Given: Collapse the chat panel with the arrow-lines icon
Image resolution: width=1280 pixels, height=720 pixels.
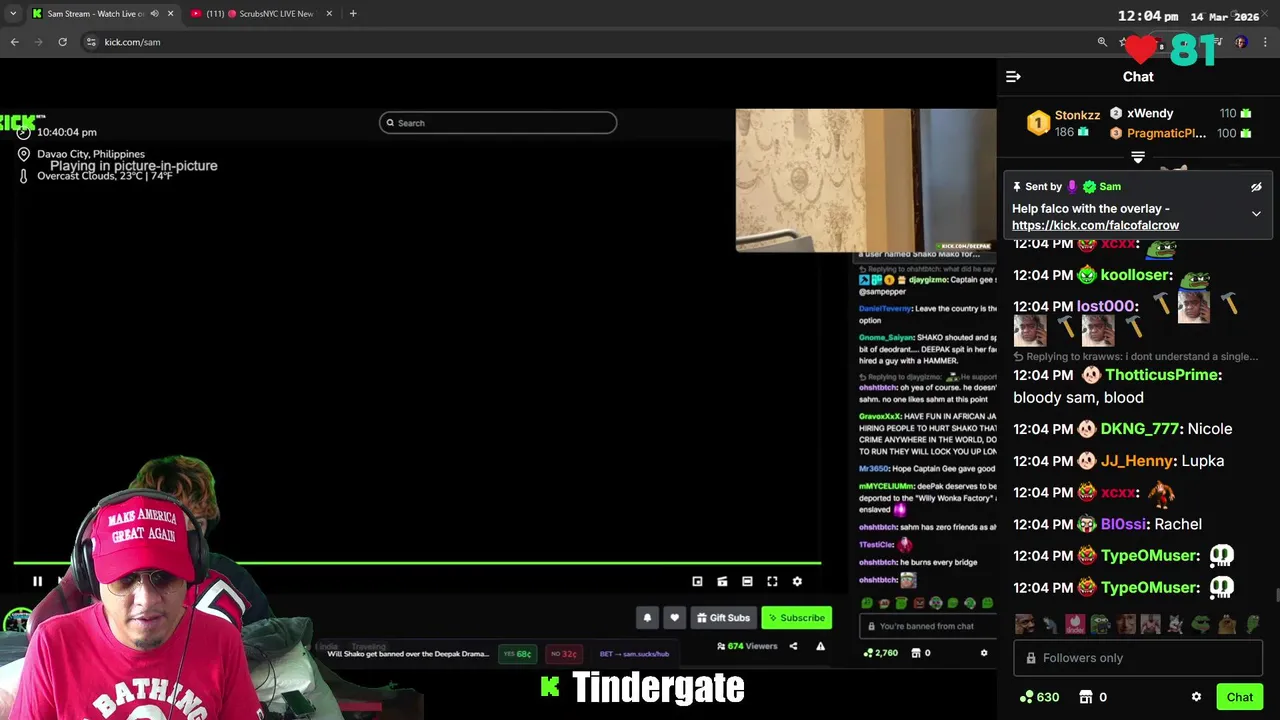Looking at the screenshot, I should pyautogui.click(x=1013, y=76).
